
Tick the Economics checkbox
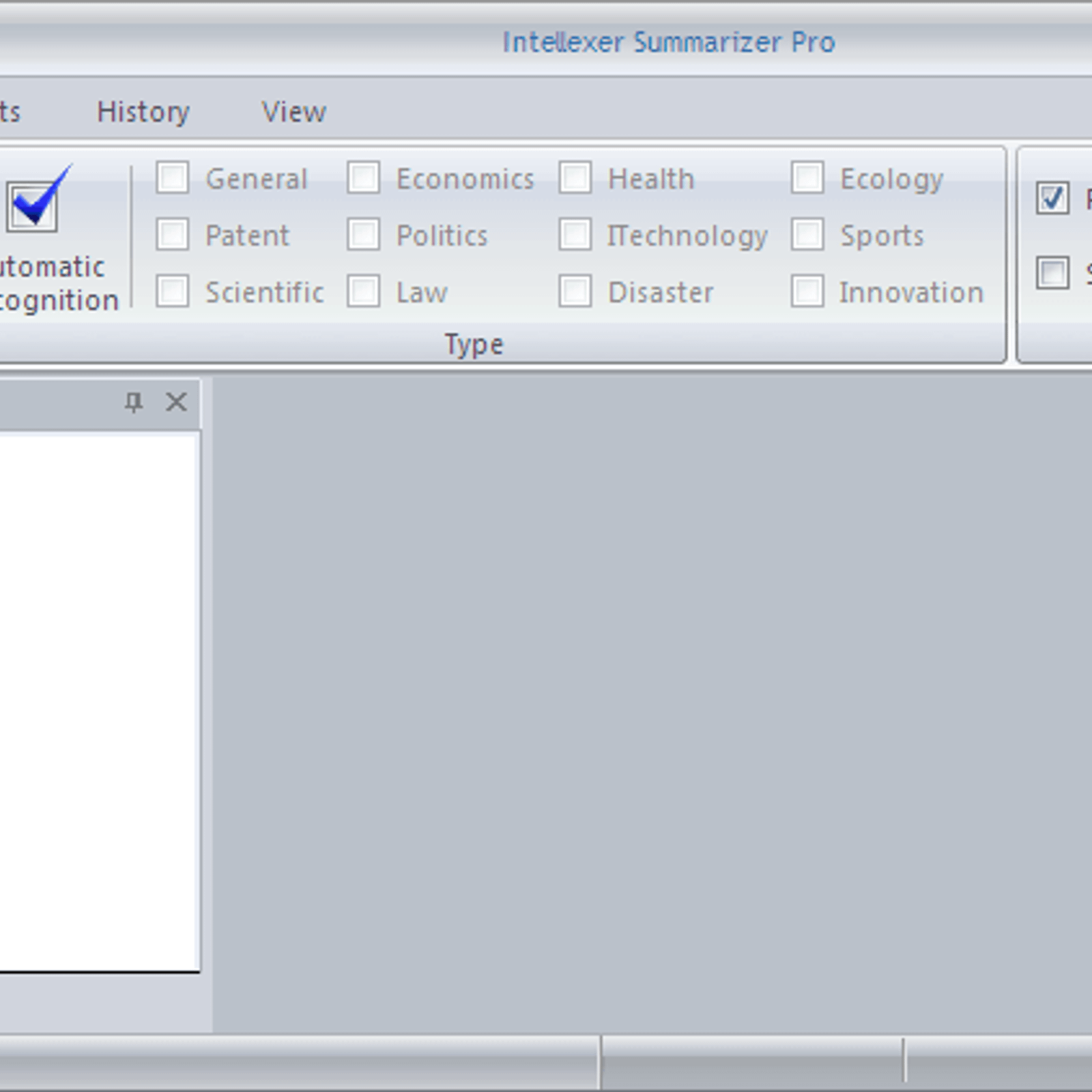[364, 178]
